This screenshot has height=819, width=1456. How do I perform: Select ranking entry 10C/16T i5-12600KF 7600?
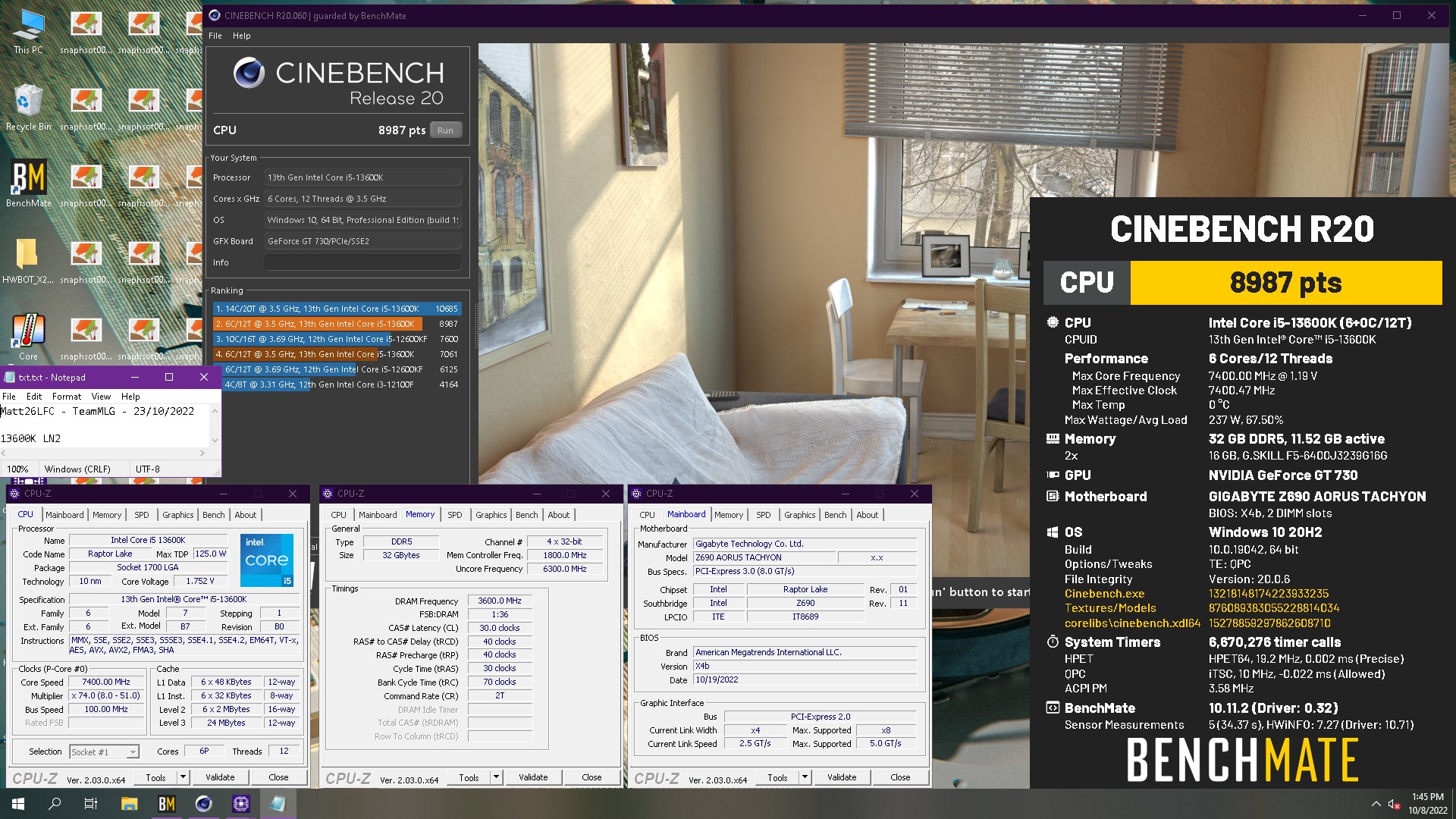tap(337, 339)
